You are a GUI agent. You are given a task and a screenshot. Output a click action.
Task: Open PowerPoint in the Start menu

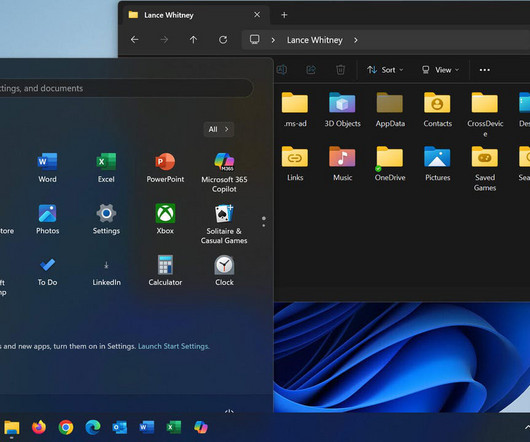pyautogui.click(x=165, y=168)
